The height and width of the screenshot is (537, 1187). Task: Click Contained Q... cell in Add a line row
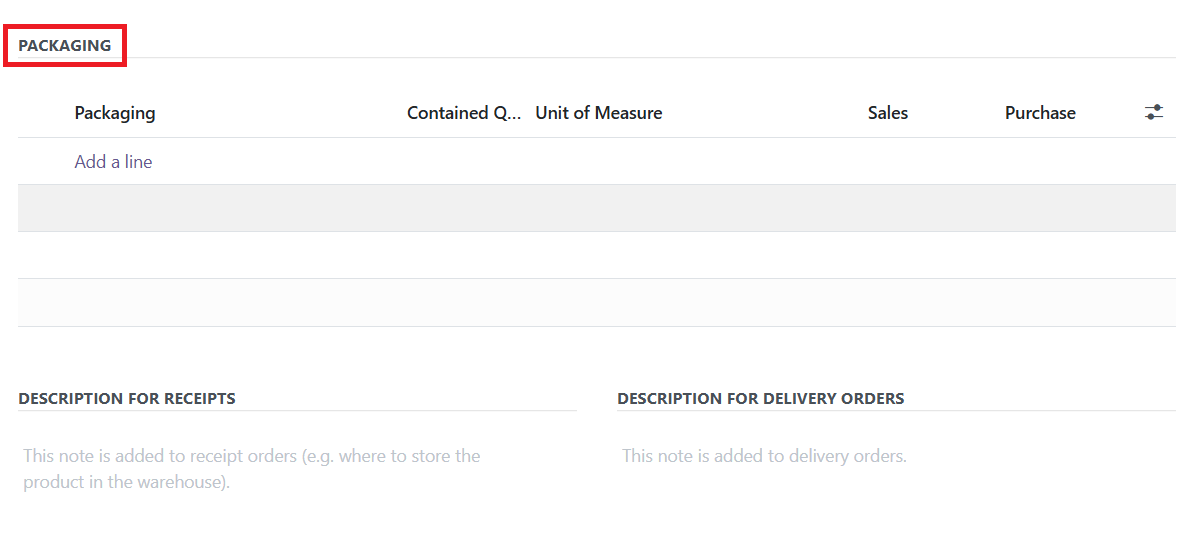464,161
